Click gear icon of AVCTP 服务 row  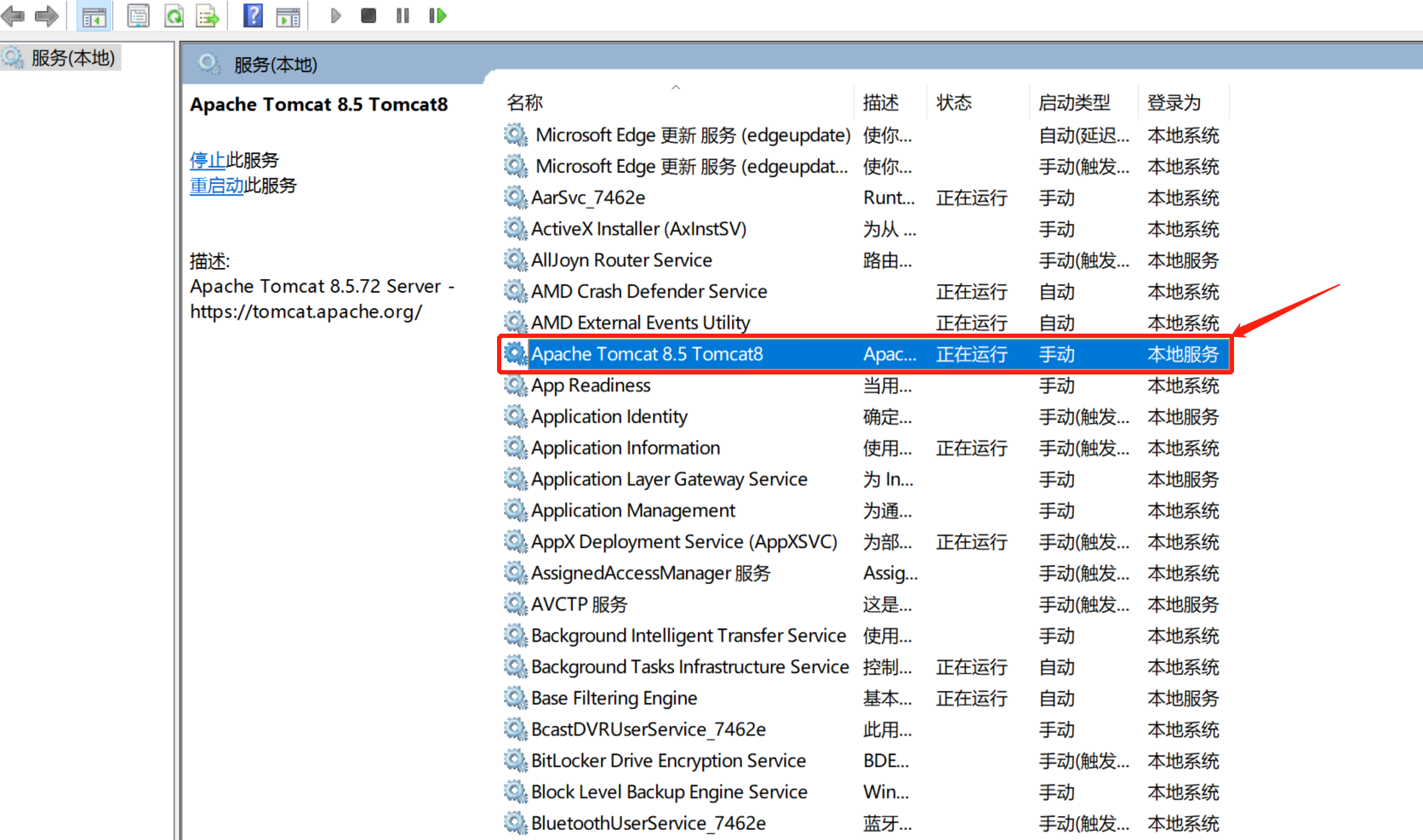(516, 604)
